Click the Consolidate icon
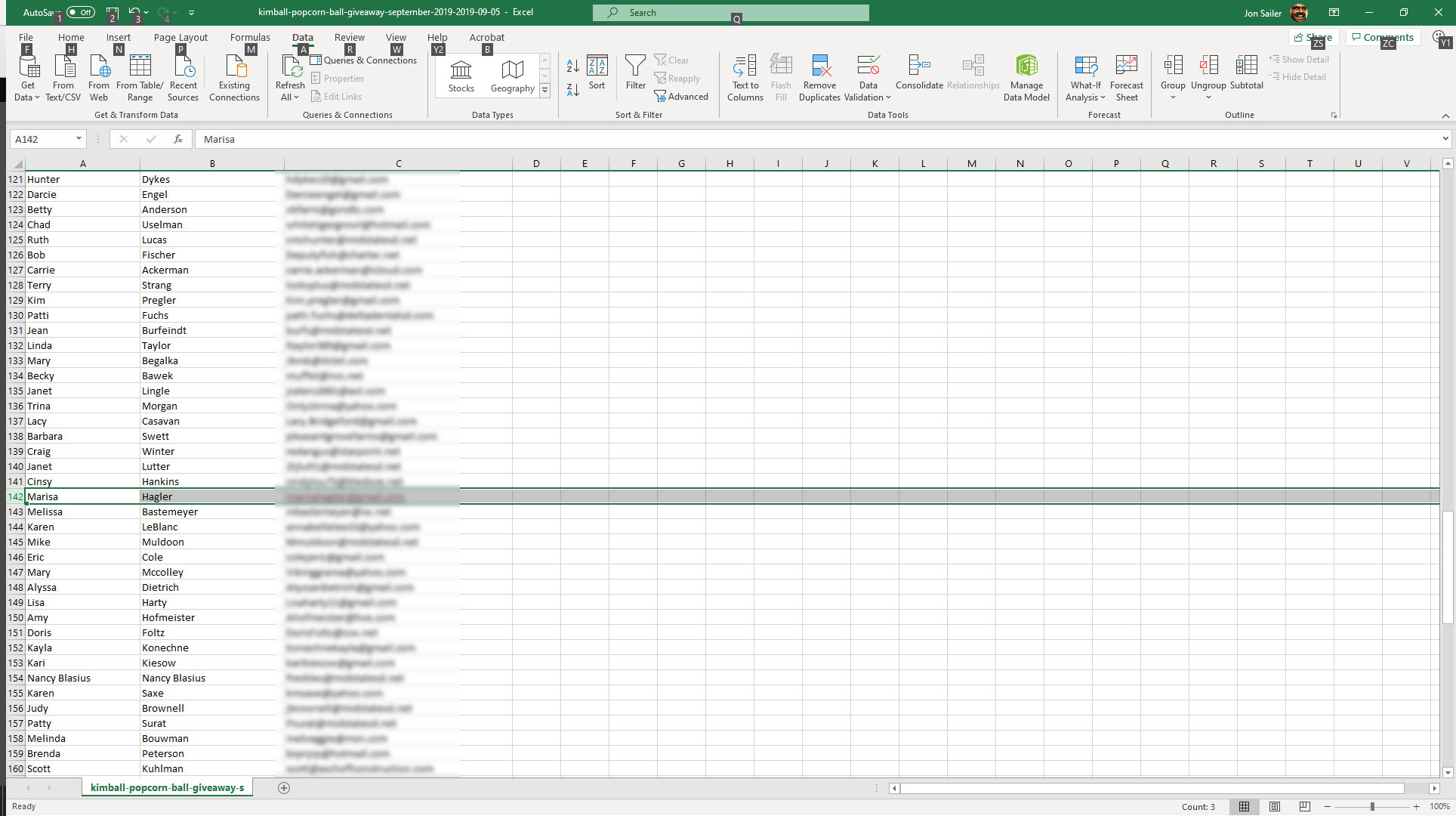This screenshot has height=816, width=1456. 918,66
